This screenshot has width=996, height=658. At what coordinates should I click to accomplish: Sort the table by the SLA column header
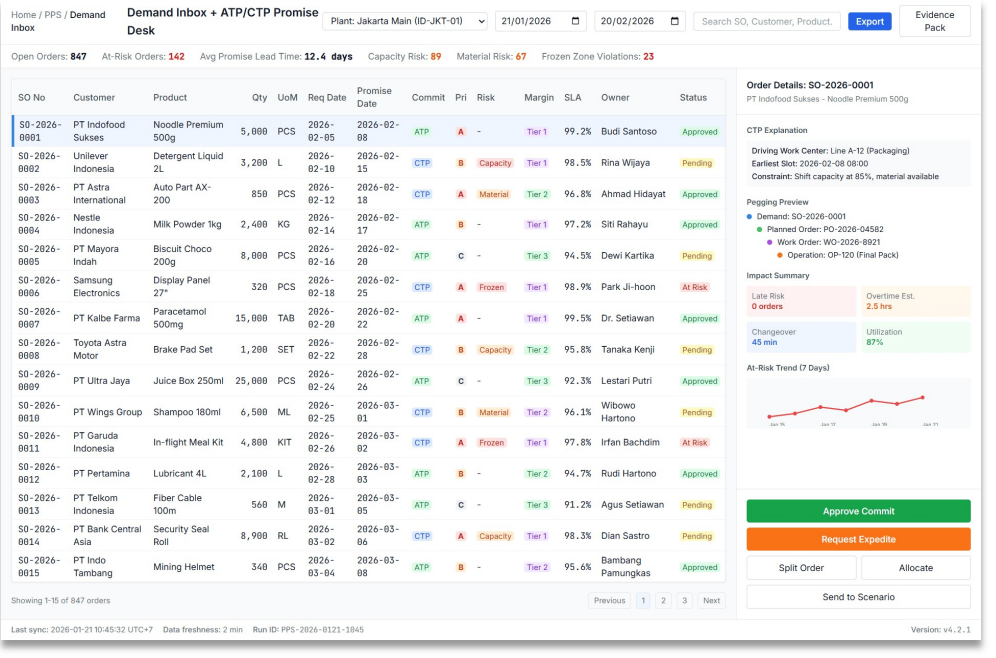[x=572, y=98]
